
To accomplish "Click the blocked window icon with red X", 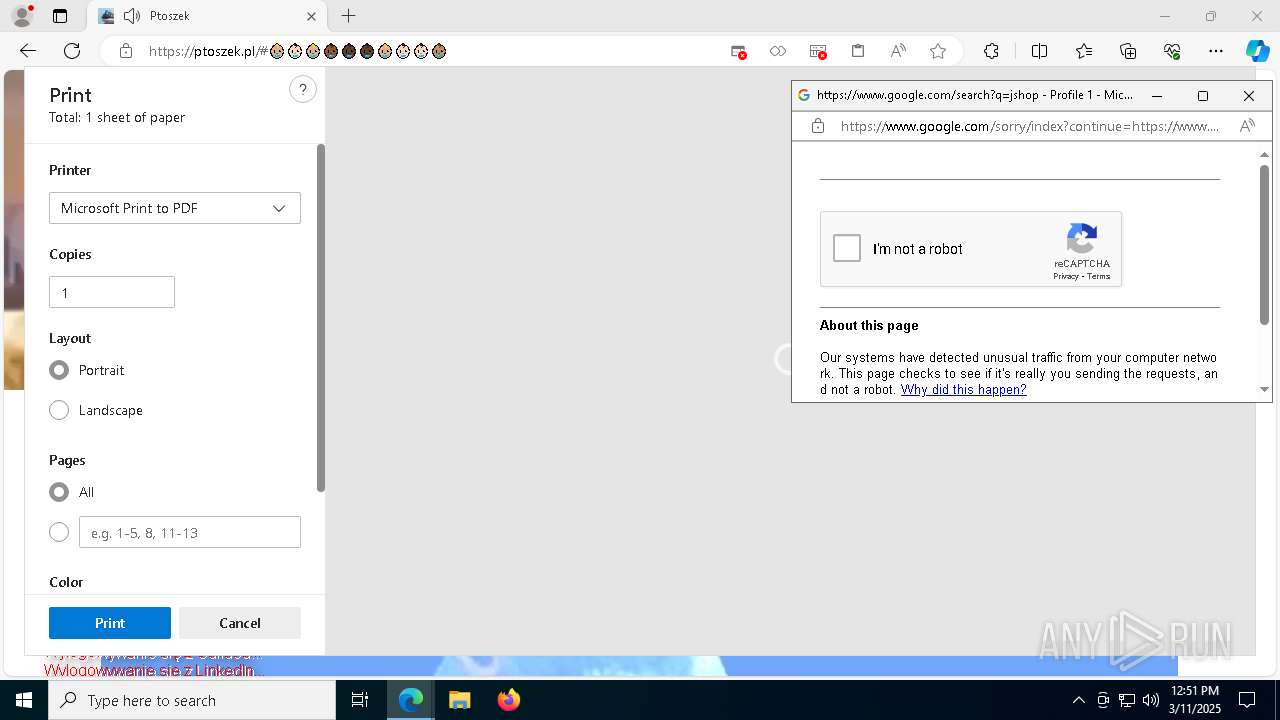I will click(818, 51).
